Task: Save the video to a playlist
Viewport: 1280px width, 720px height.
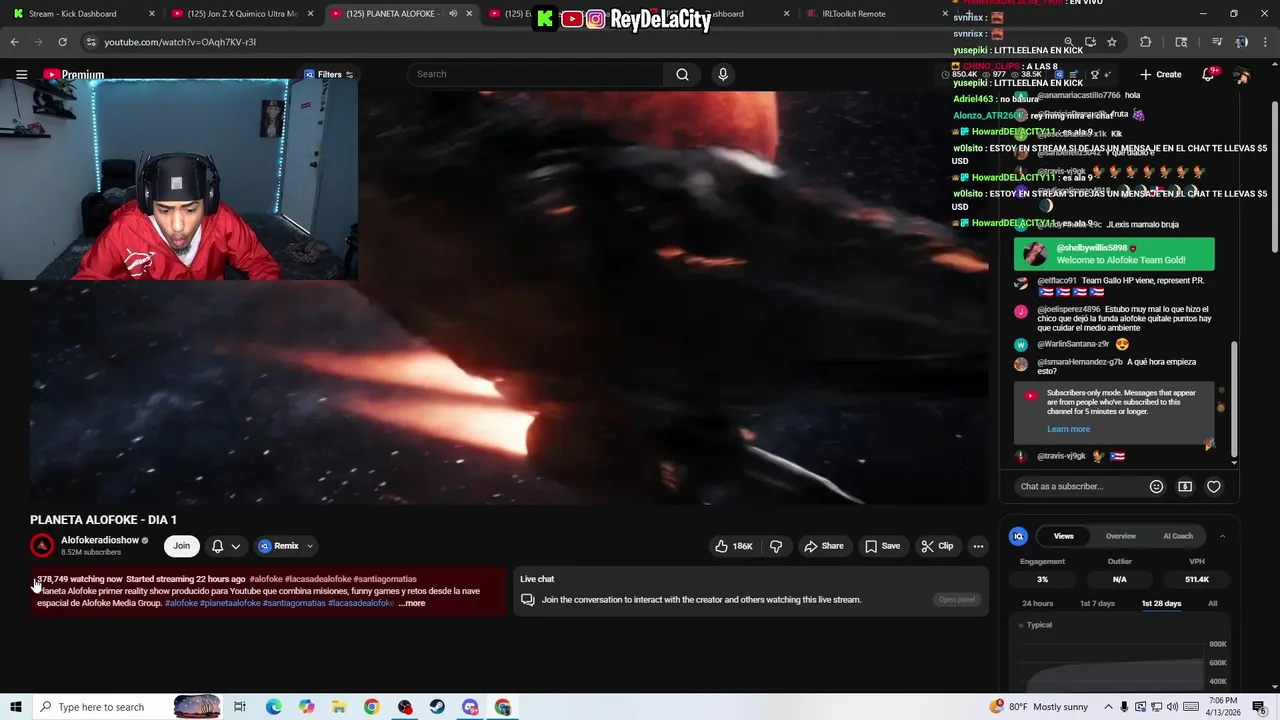Action: [x=883, y=546]
